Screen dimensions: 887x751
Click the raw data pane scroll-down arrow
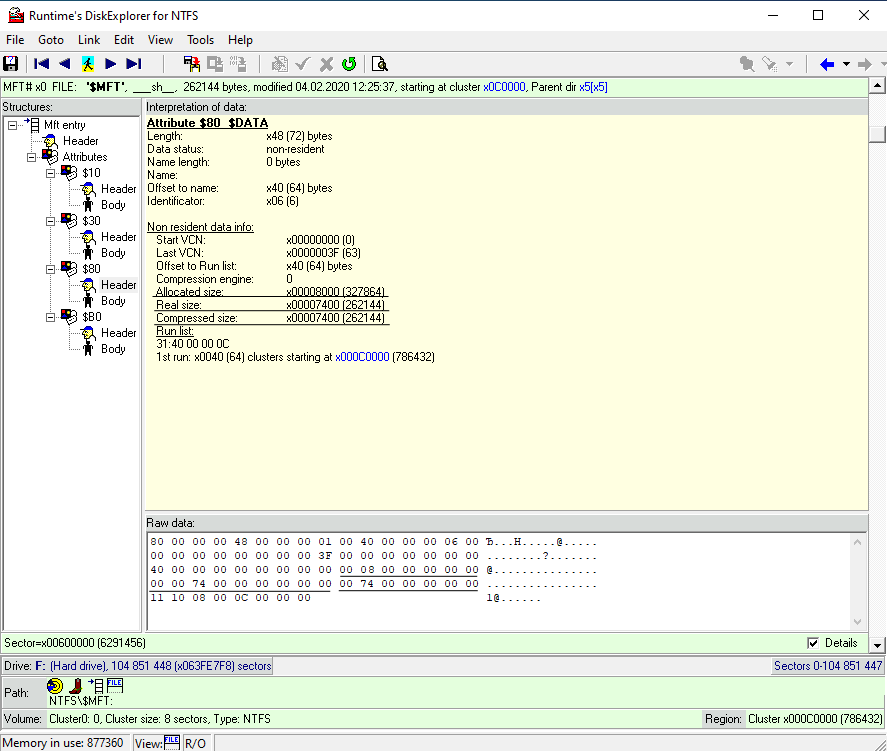(x=858, y=622)
